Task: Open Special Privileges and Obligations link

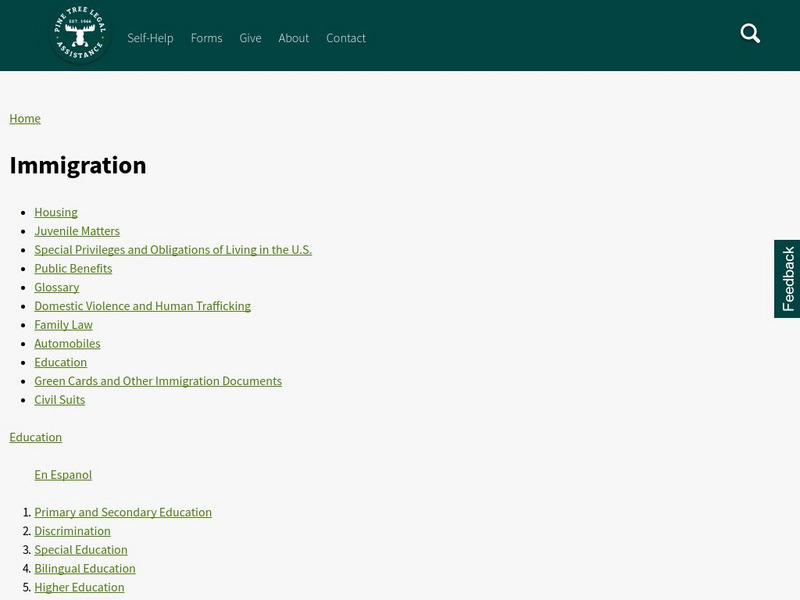Action: click(173, 250)
